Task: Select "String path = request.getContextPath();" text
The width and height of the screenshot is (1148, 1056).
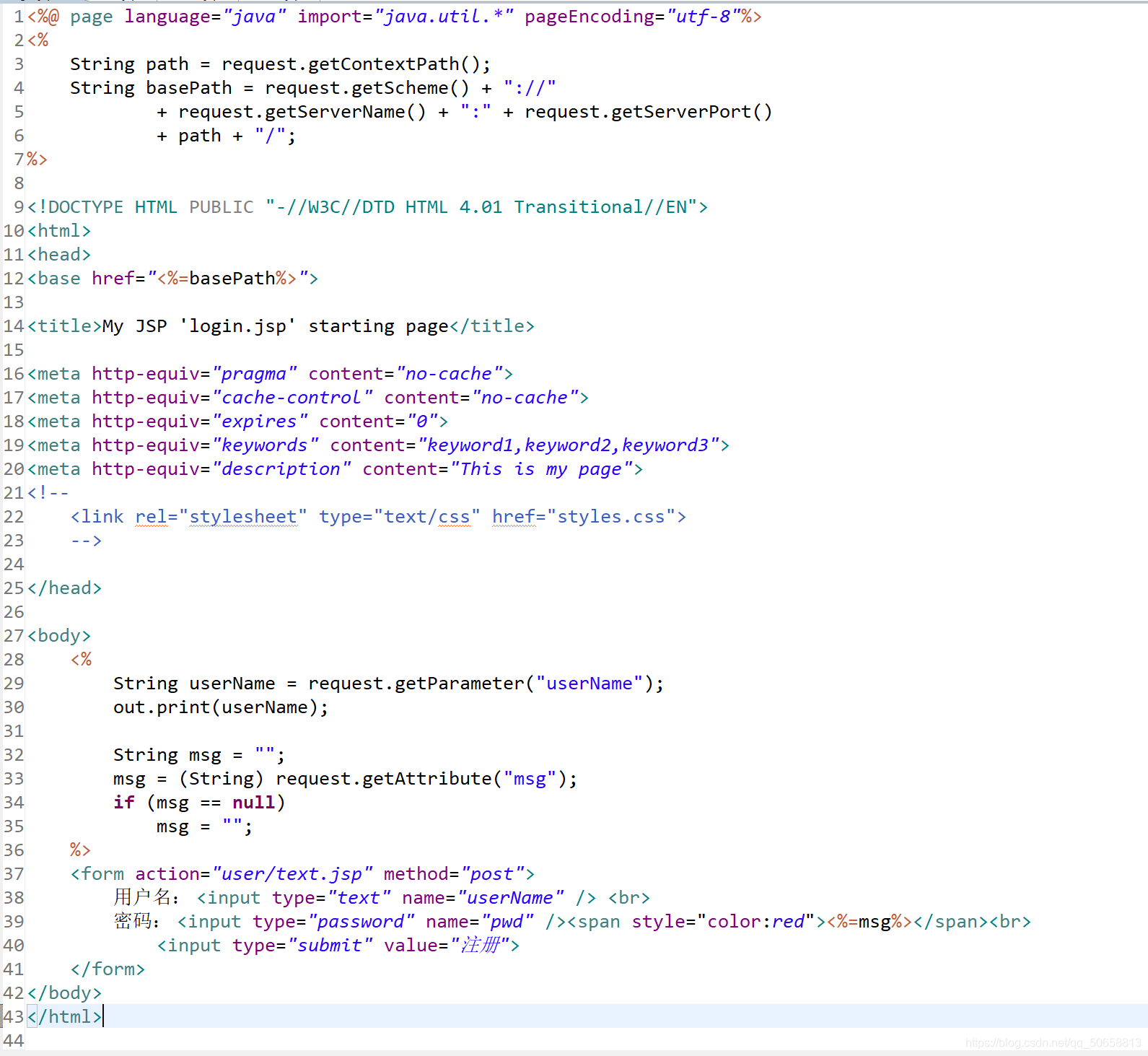Action: (x=280, y=64)
